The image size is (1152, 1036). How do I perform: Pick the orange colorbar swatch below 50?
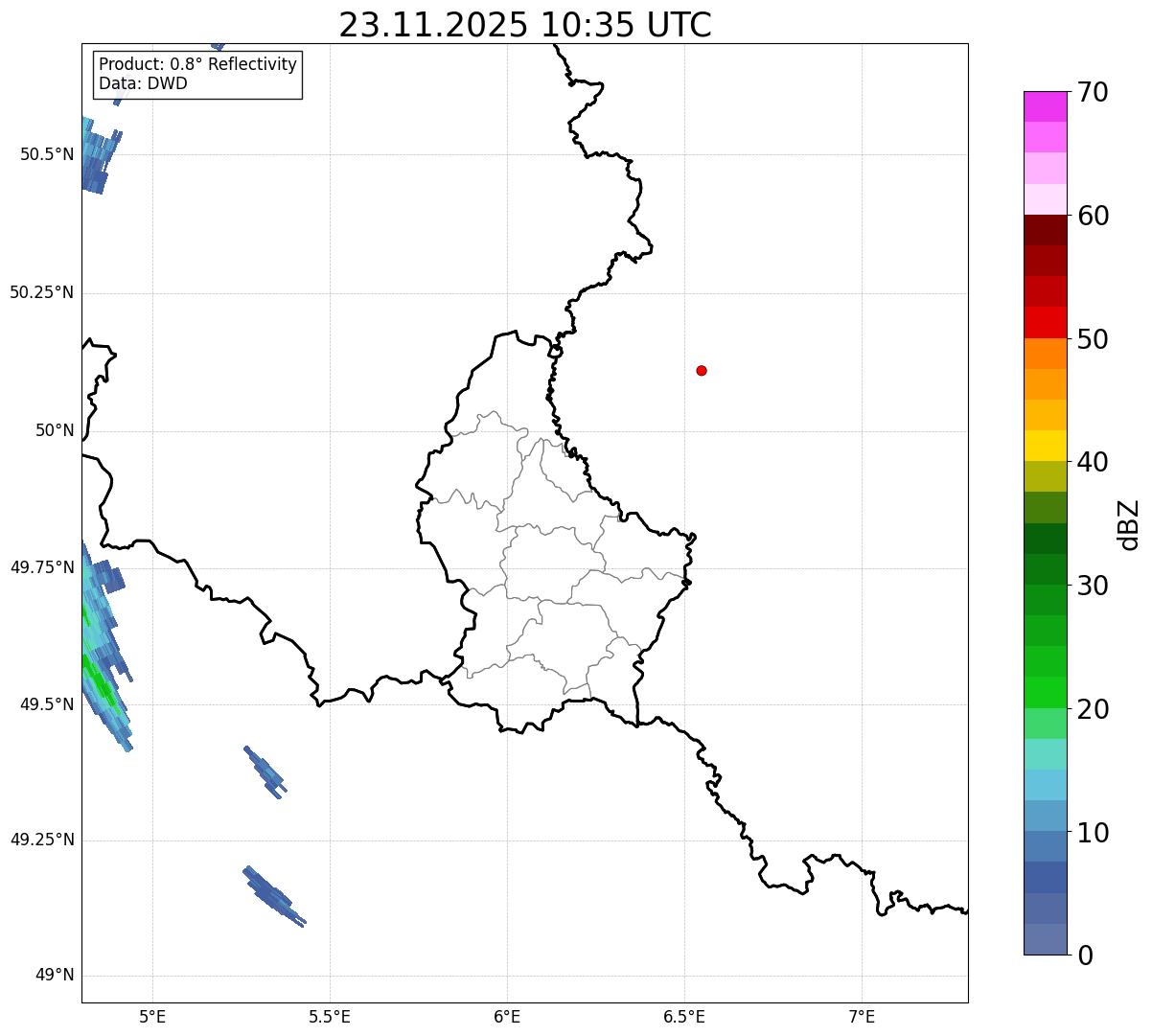1046,354
